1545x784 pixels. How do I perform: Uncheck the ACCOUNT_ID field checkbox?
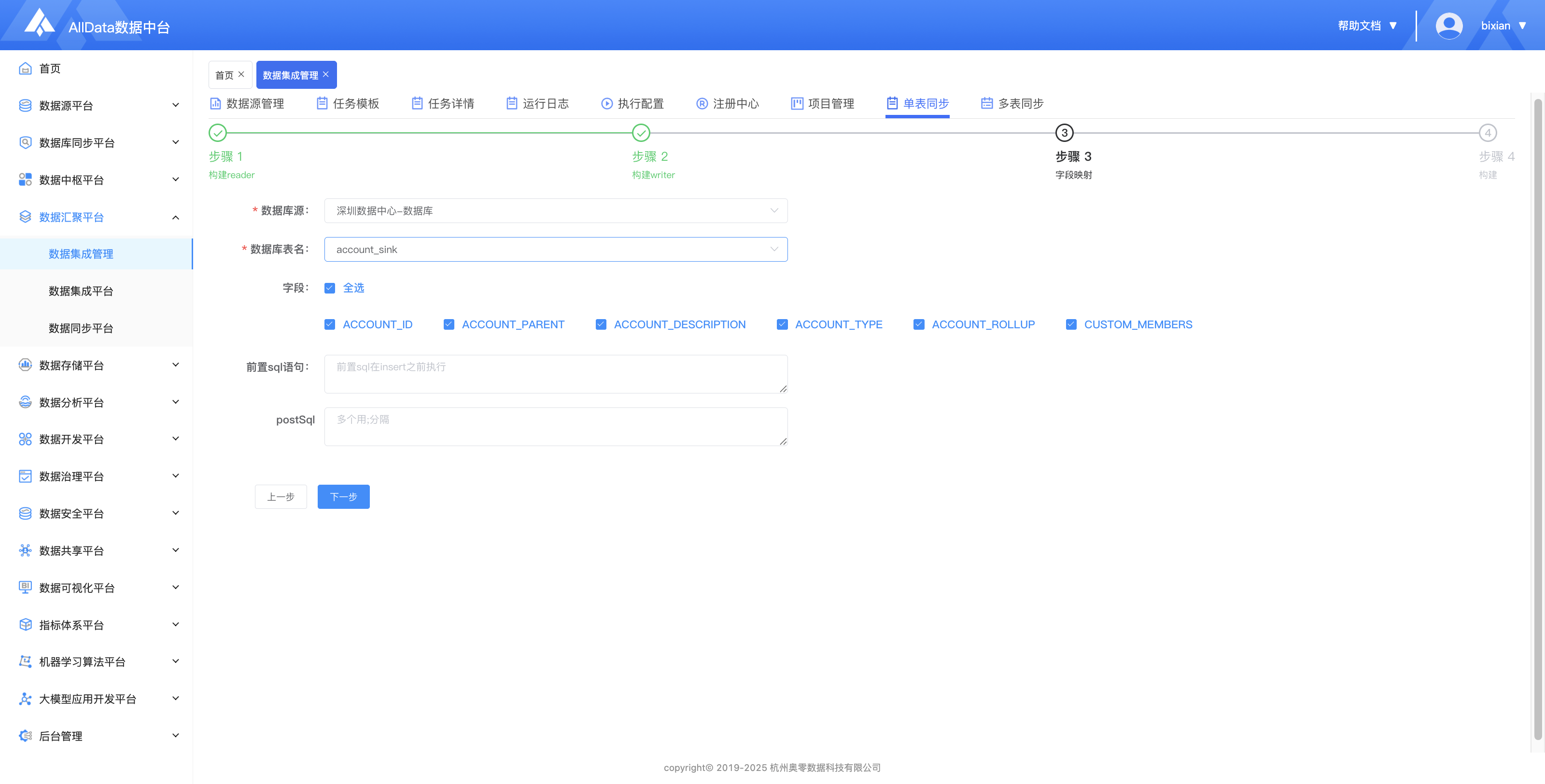coord(330,324)
